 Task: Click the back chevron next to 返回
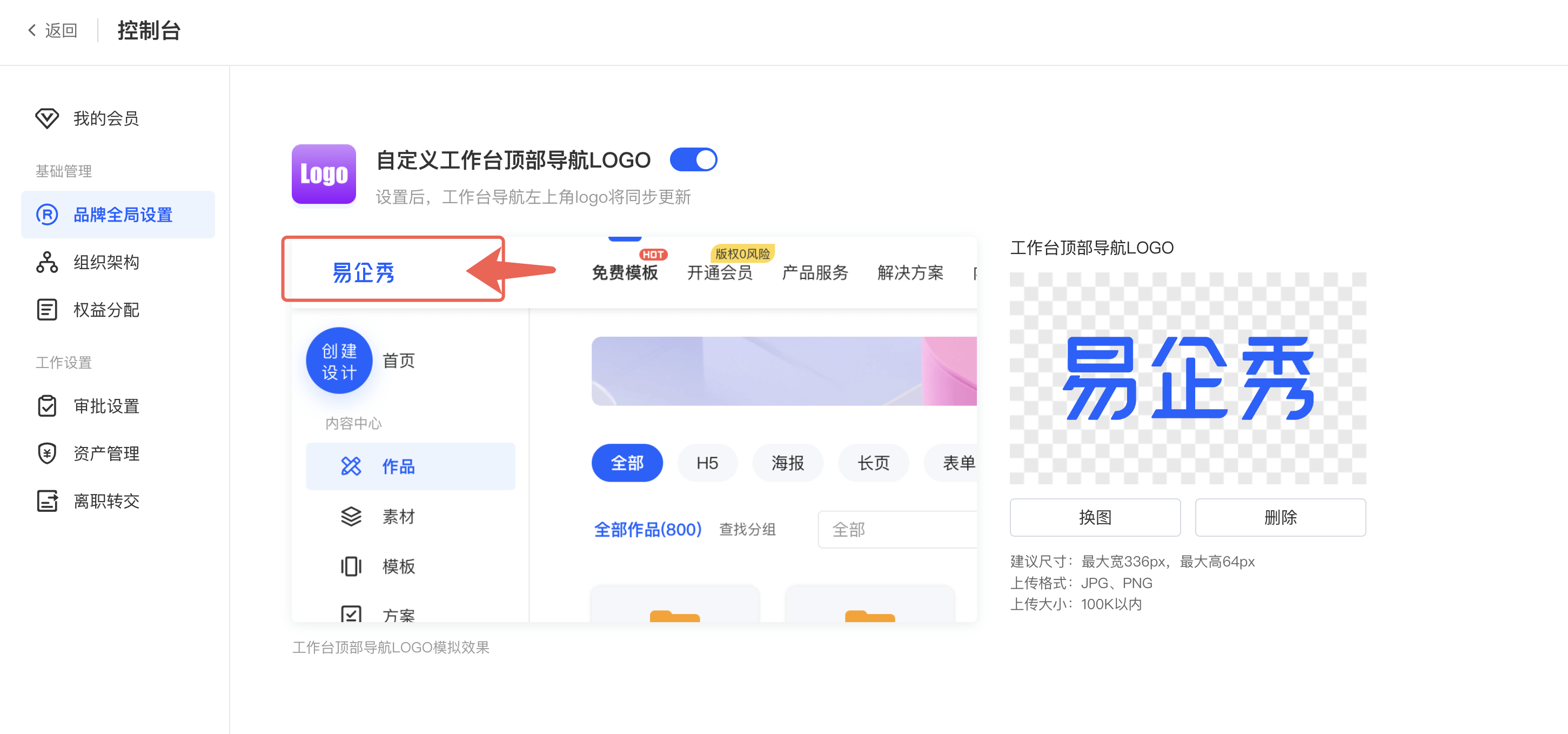[32, 30]
